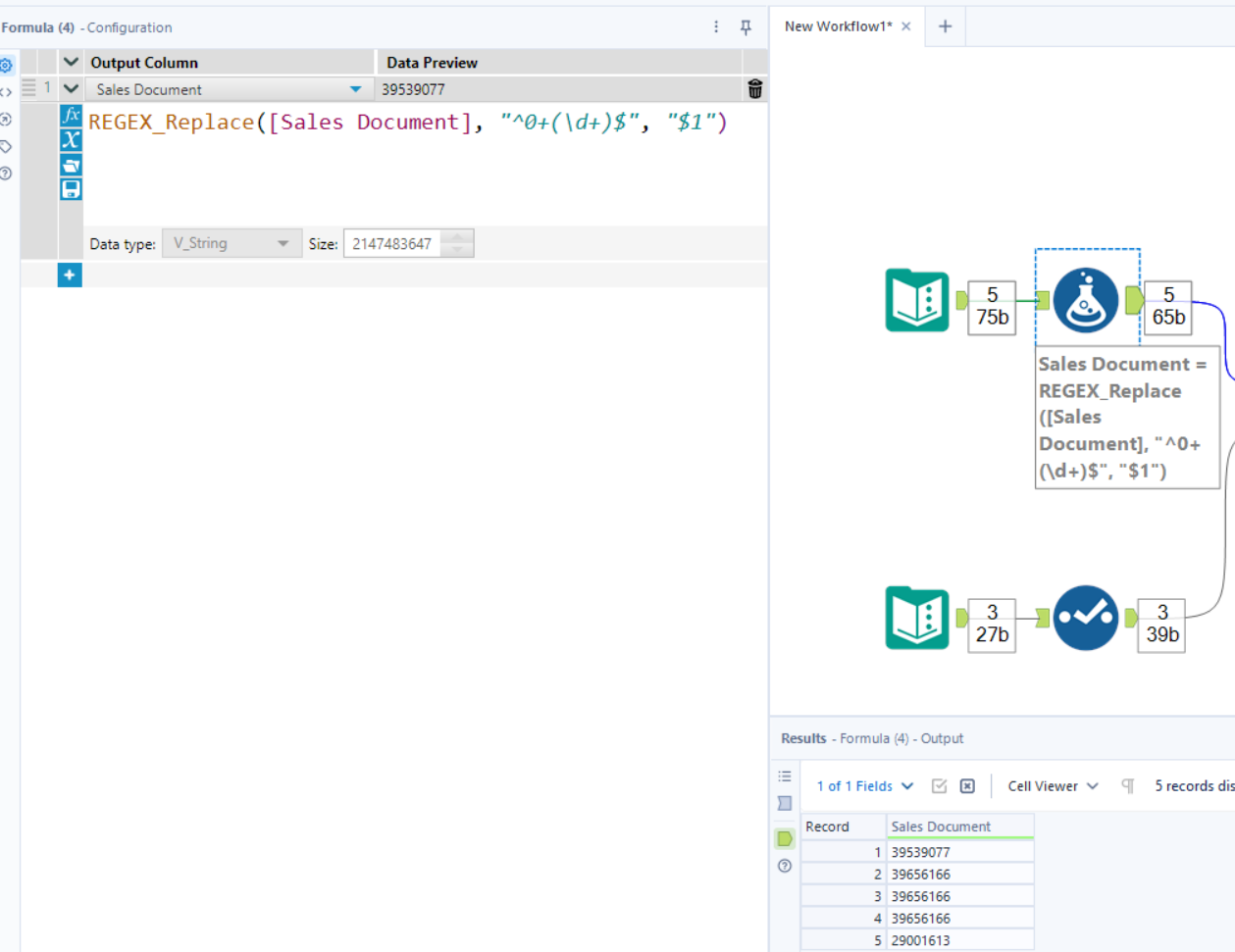Expand the 1 of 1 Fields dropdown
This screenshot has width=1235, height=952.
pyautogui.click(x=907, y=785)
